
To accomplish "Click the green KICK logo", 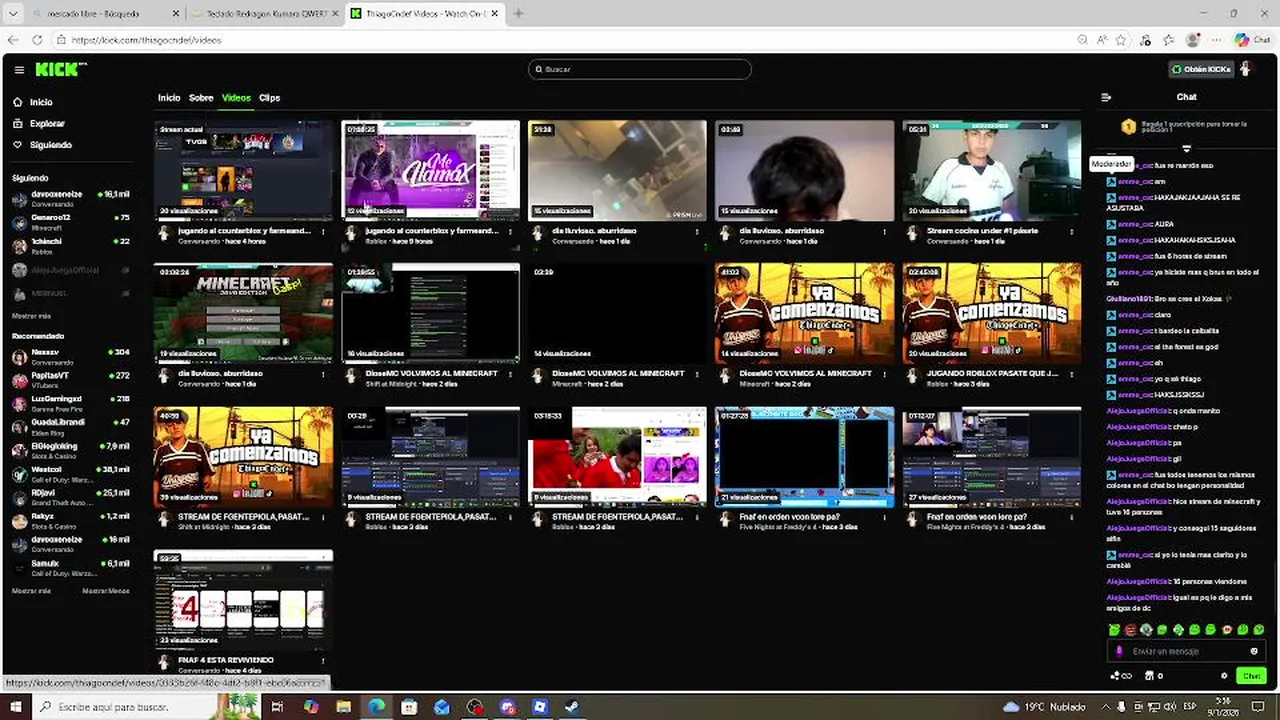I will (60, 69).
